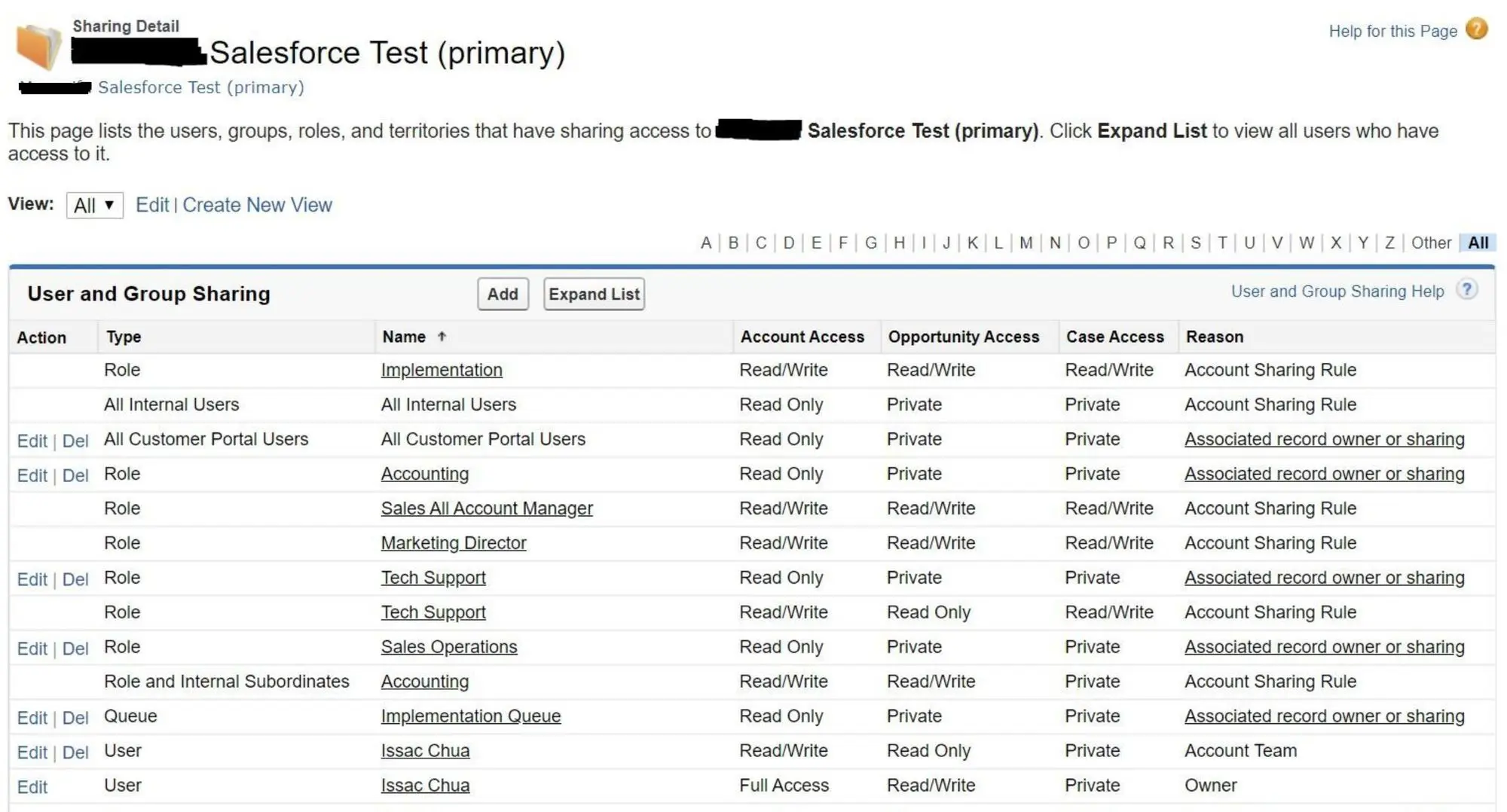
Task: Open User and Group Sharing Help question icon
Action: (x=1467, y=290)
